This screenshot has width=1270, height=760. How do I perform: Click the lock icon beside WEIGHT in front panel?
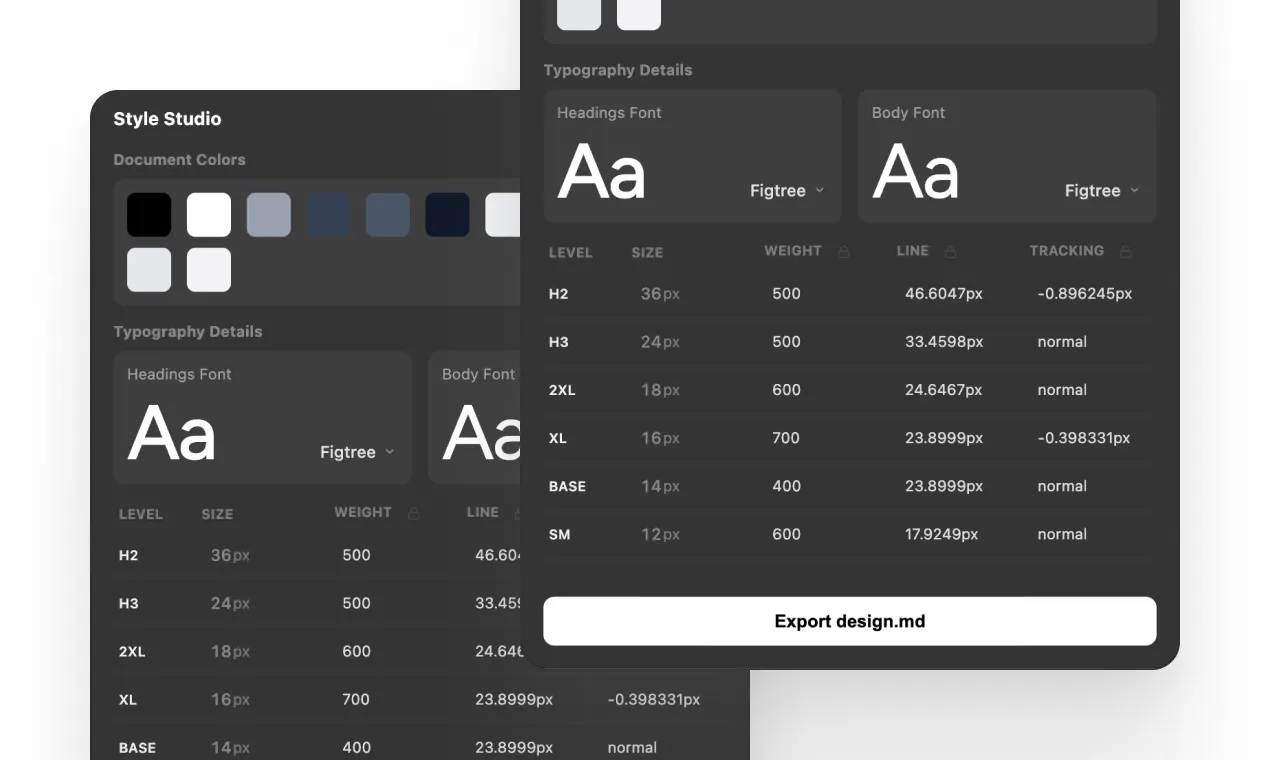[x=843, y=252]
